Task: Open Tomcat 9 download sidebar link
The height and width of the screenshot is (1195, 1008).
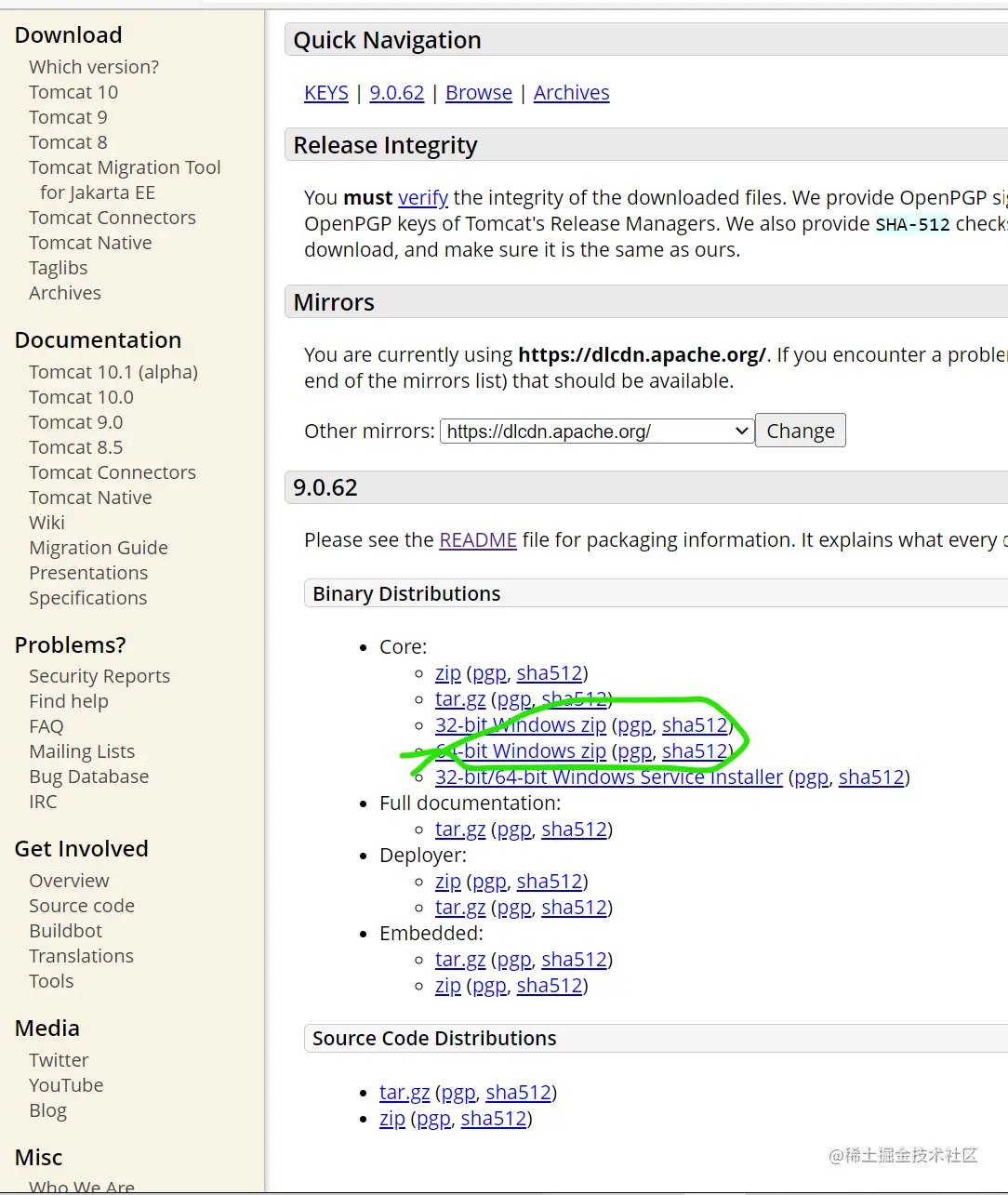Action: 68,117
